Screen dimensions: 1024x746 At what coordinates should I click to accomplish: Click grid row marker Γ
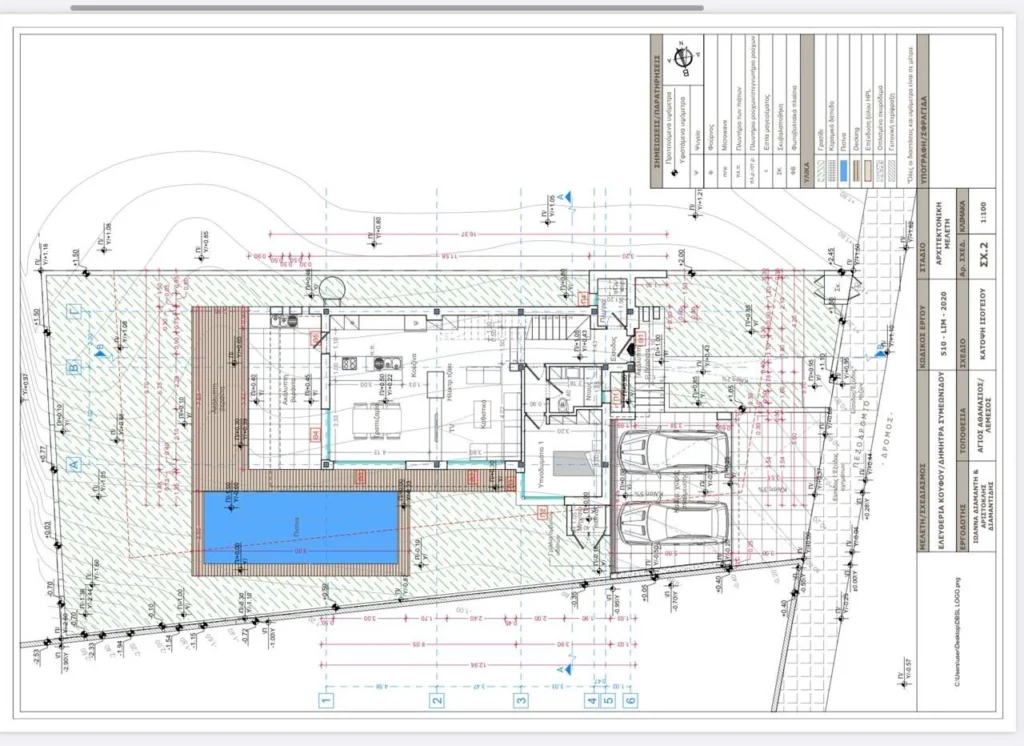(x=74, y=312)
